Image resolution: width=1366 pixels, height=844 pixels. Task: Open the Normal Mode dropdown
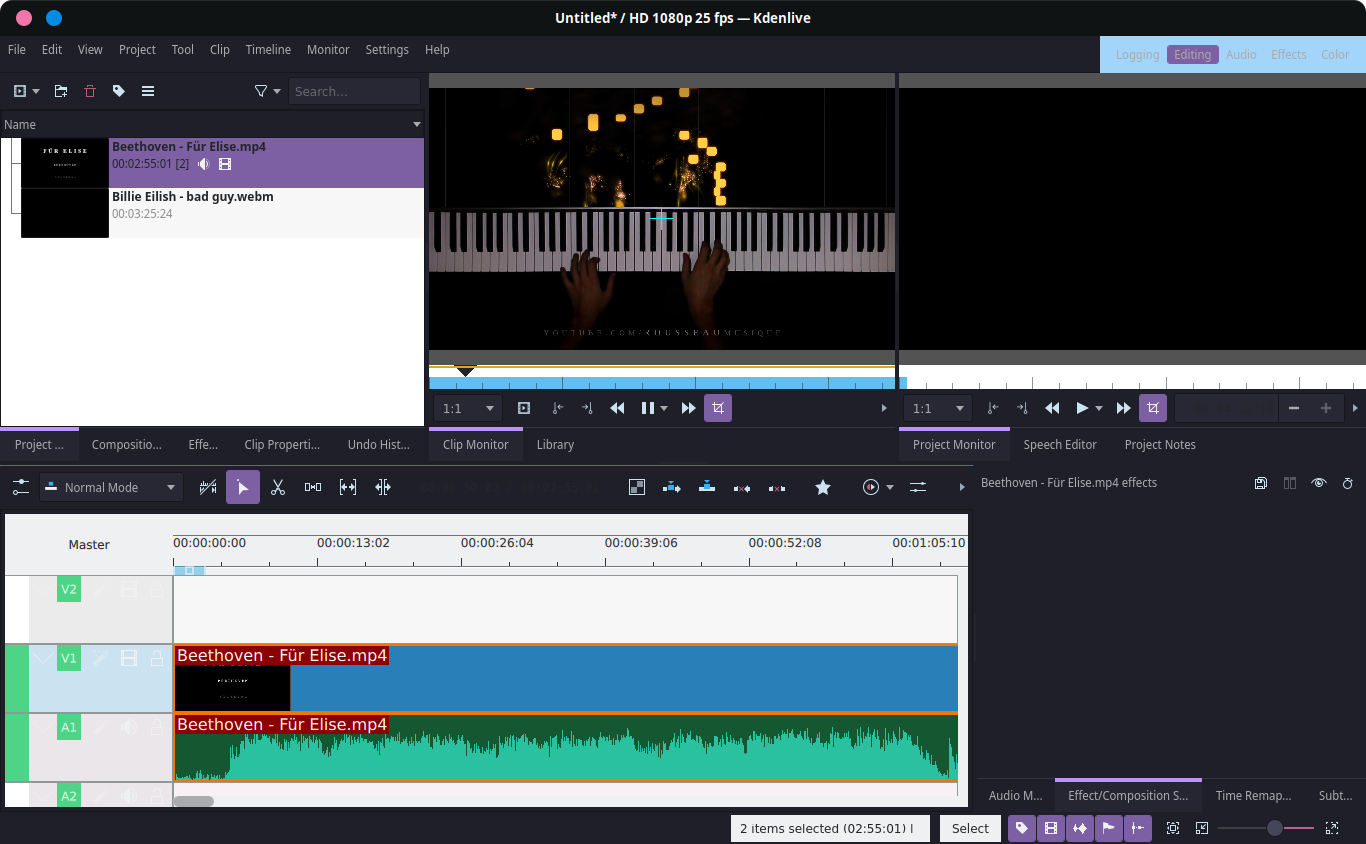111,487
